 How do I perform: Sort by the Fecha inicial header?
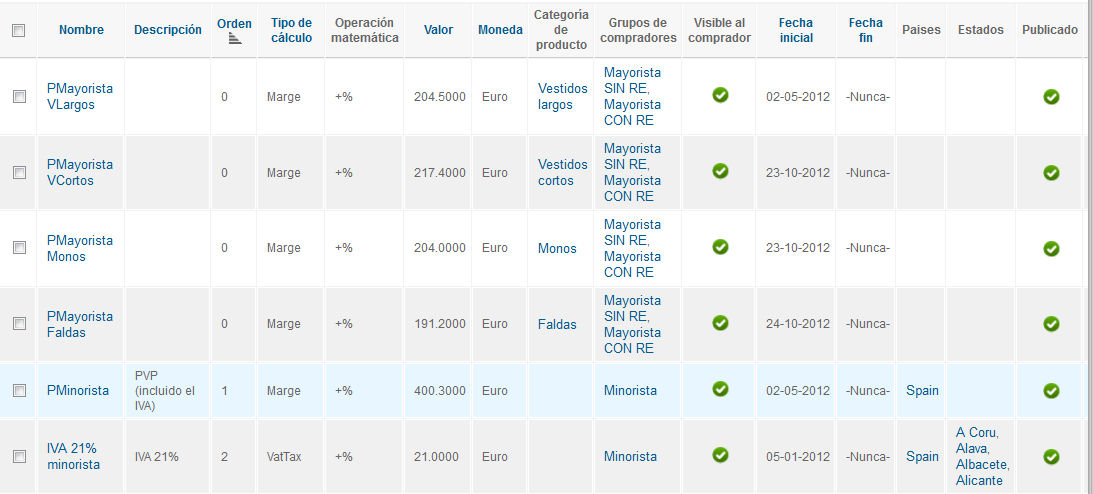tap(796, 31)
